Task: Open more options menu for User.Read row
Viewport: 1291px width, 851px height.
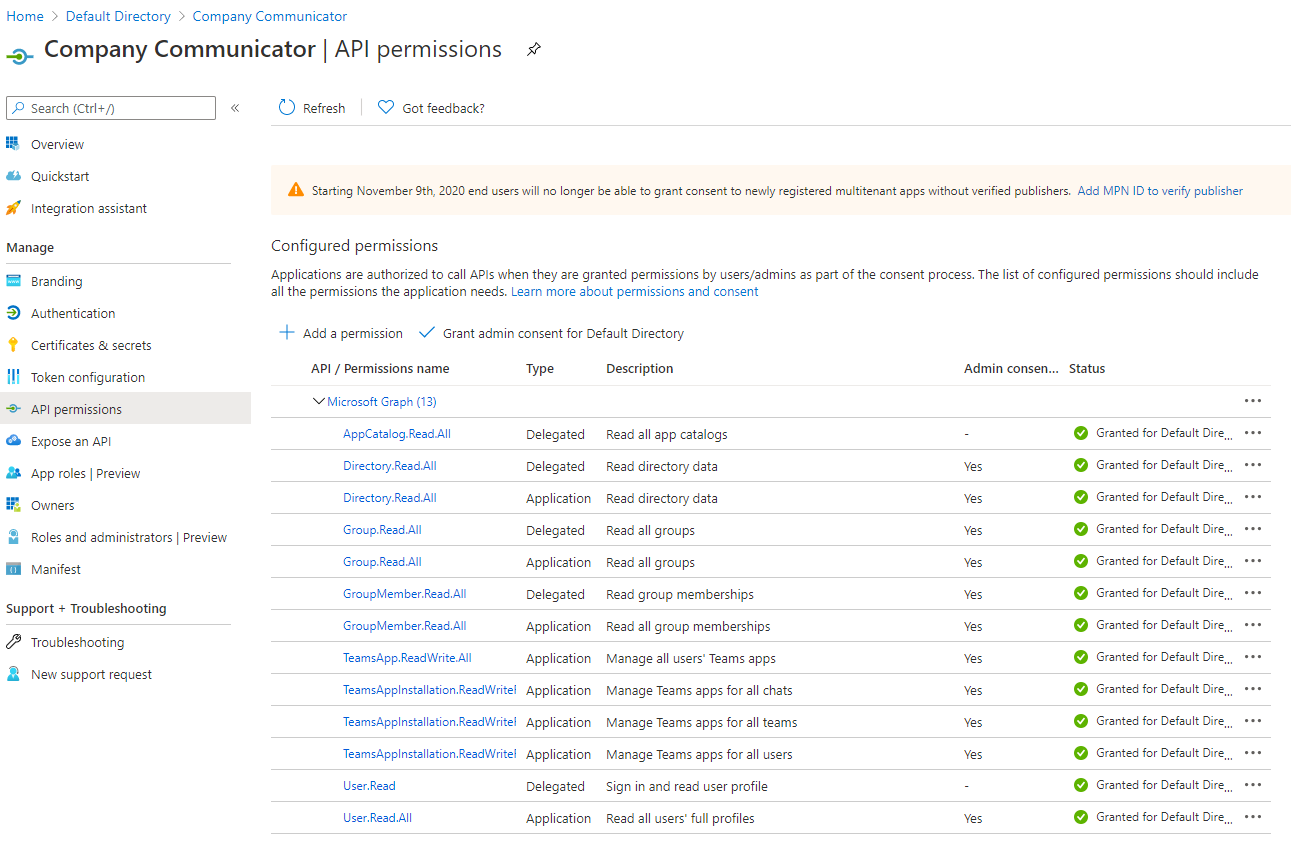Action: point(1253,786)
